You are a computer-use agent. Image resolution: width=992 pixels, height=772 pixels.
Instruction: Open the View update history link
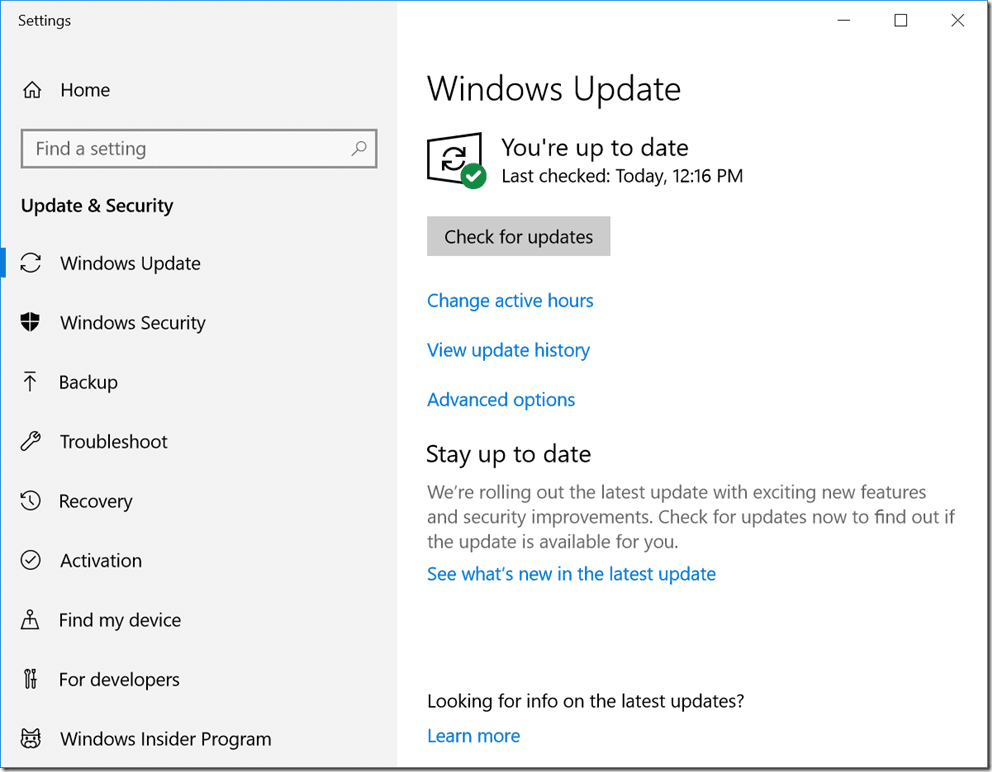(x=509, y=350)
